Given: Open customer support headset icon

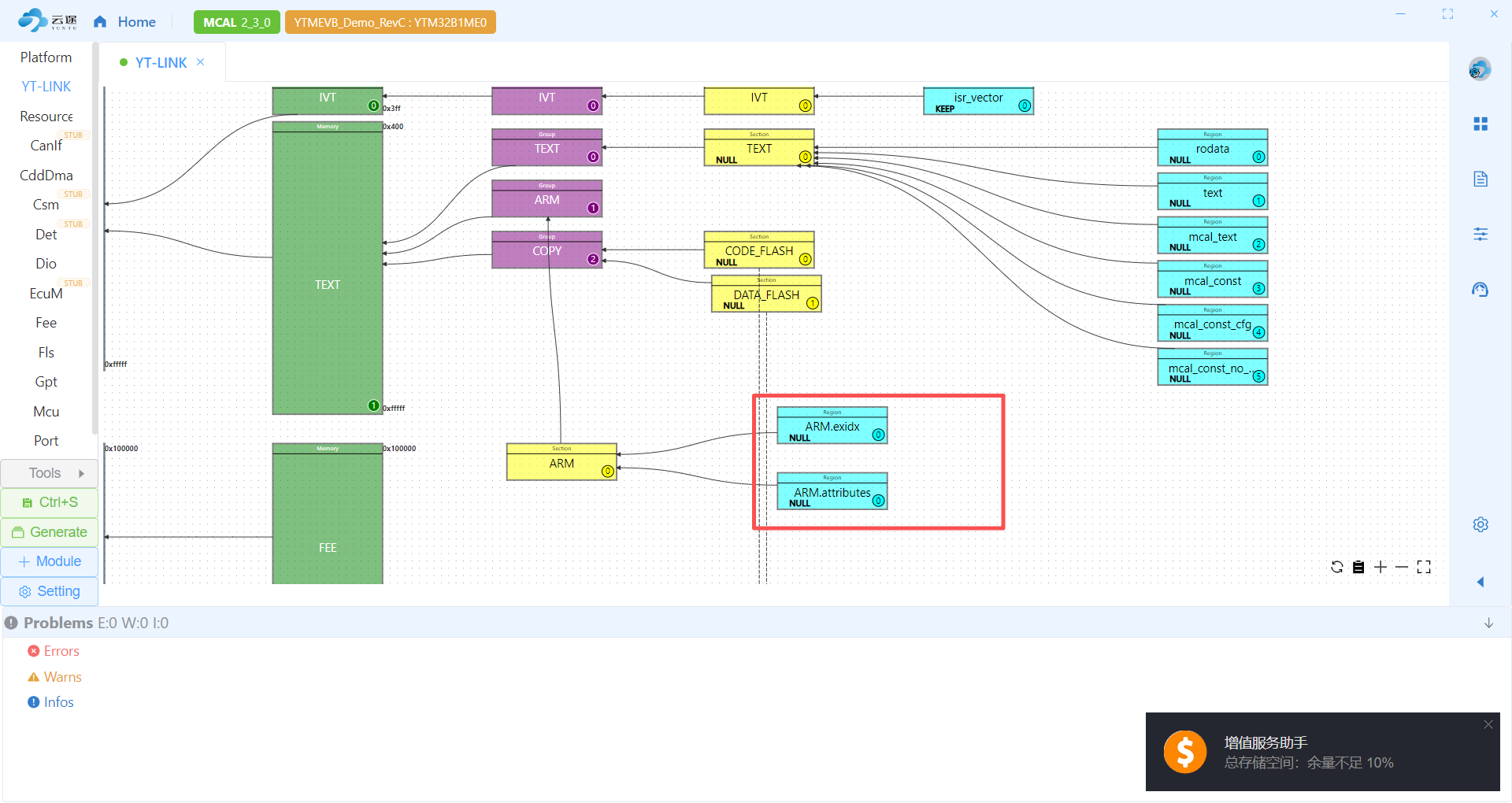Looking at the screenshot, I should (1480, 290).
